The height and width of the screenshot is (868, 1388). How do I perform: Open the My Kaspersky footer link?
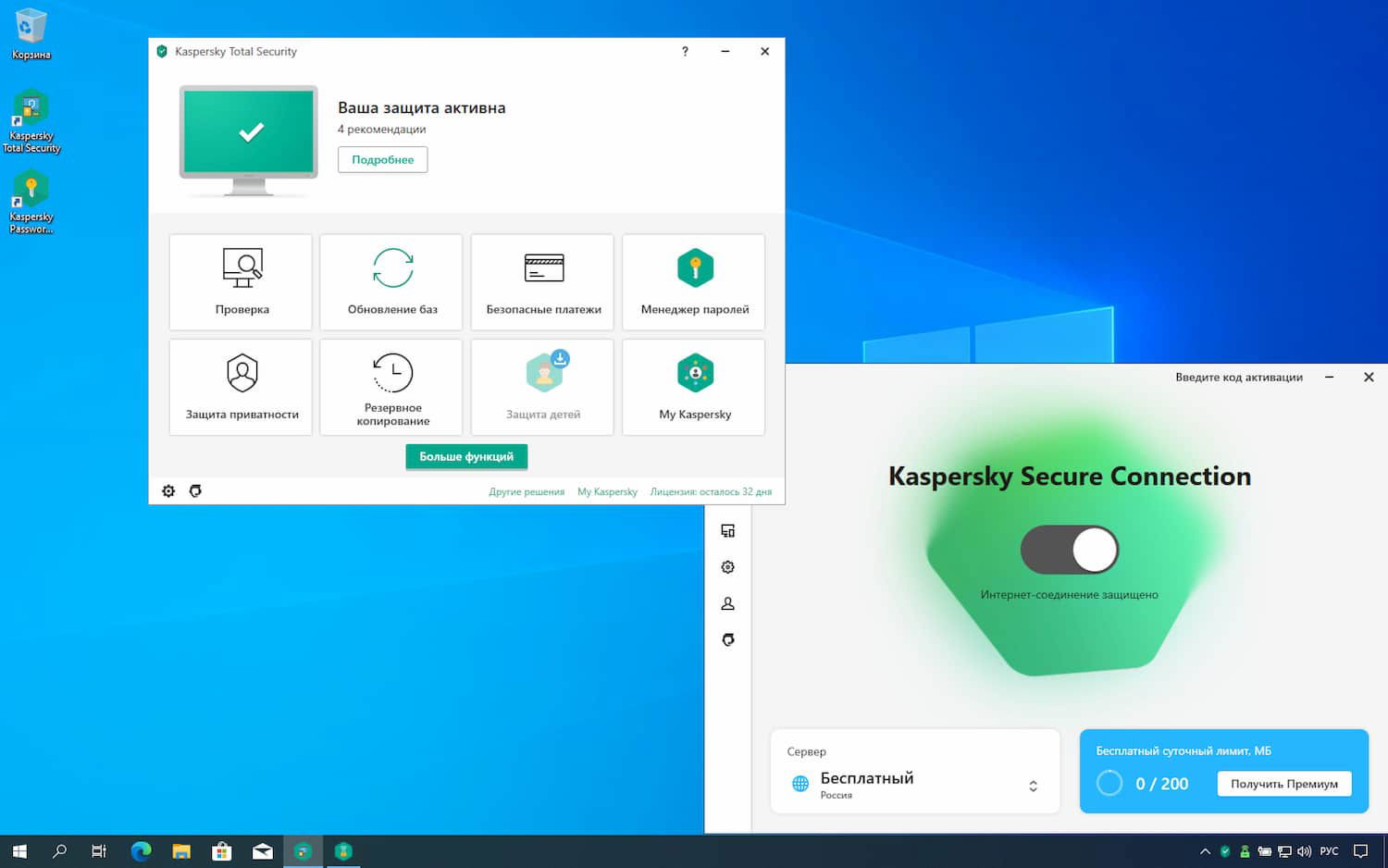tap(607, 492)
